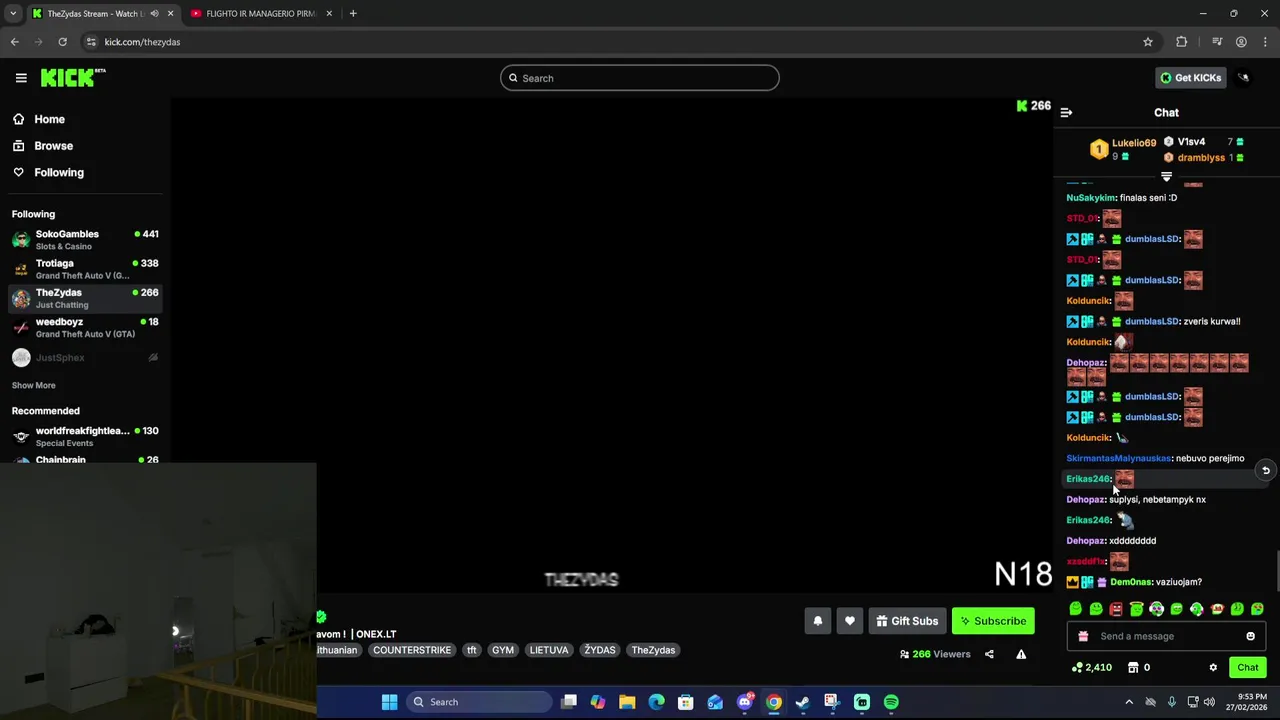Viewport: 1280px width, 720px height.
Task: Report stream using warning triangle icon
Action: (1021, 654)
